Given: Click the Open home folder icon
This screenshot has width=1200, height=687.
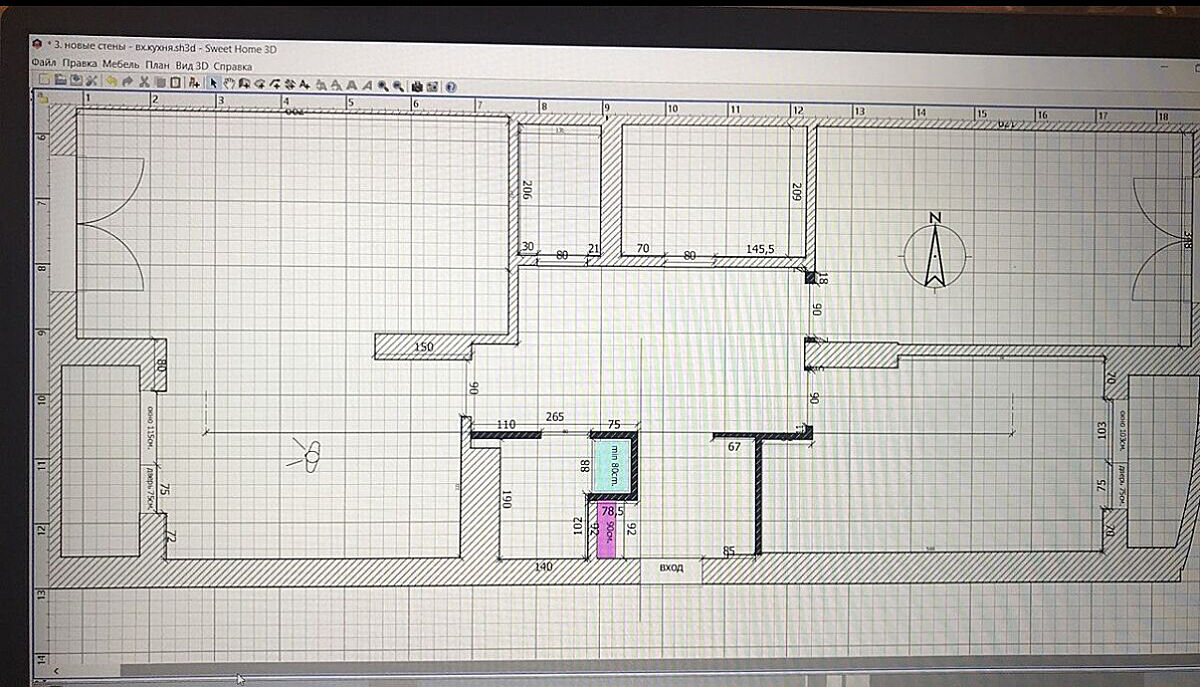Looking at the screenshot, I should tap(60, 82).
